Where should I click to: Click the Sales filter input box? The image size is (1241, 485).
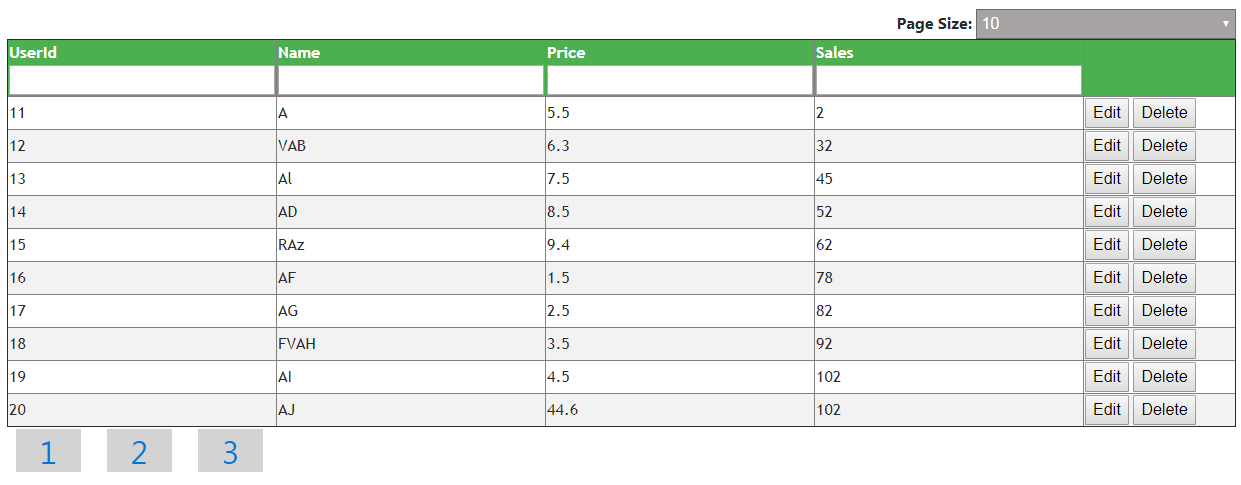coord(948,80)
